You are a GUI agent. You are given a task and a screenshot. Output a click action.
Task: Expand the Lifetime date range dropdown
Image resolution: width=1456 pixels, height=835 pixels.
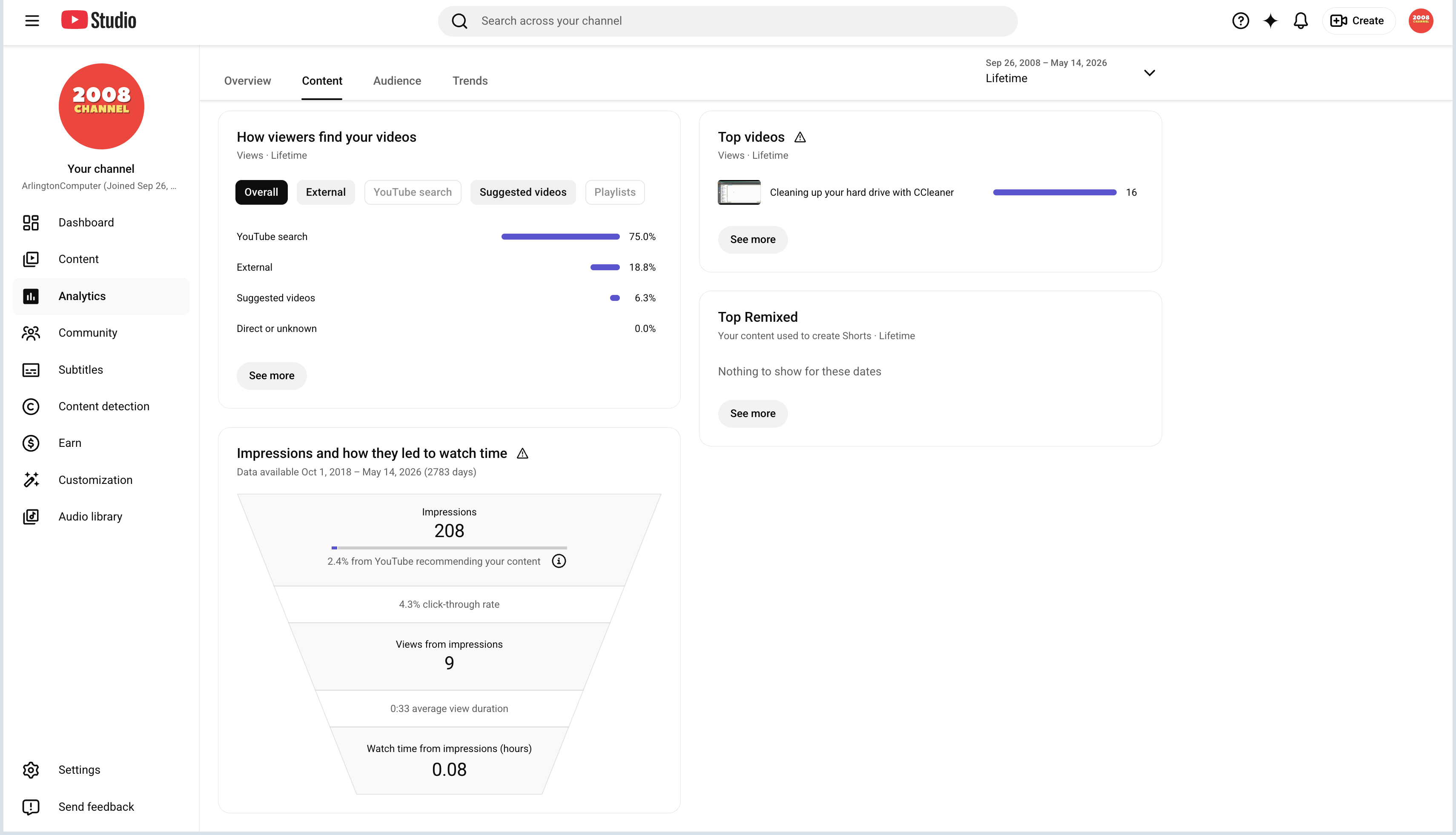(x=1070, y=71)
